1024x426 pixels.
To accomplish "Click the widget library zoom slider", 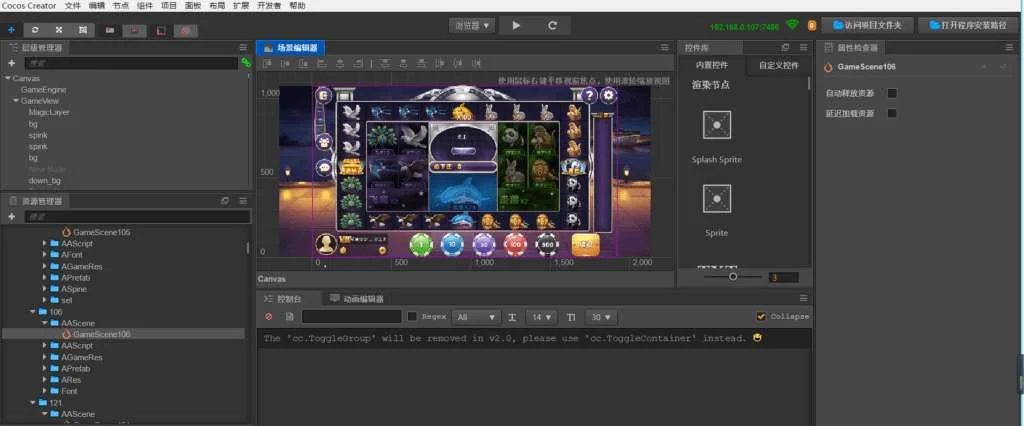I will pyautogui.click(x=733, y=277).
